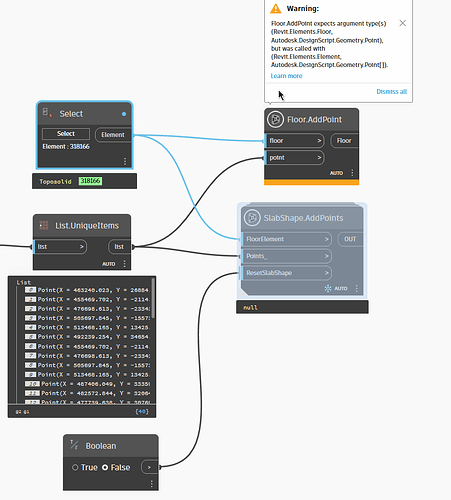451x500 pixels.
Task: Click the Select button in Select node
Action: 66,134
